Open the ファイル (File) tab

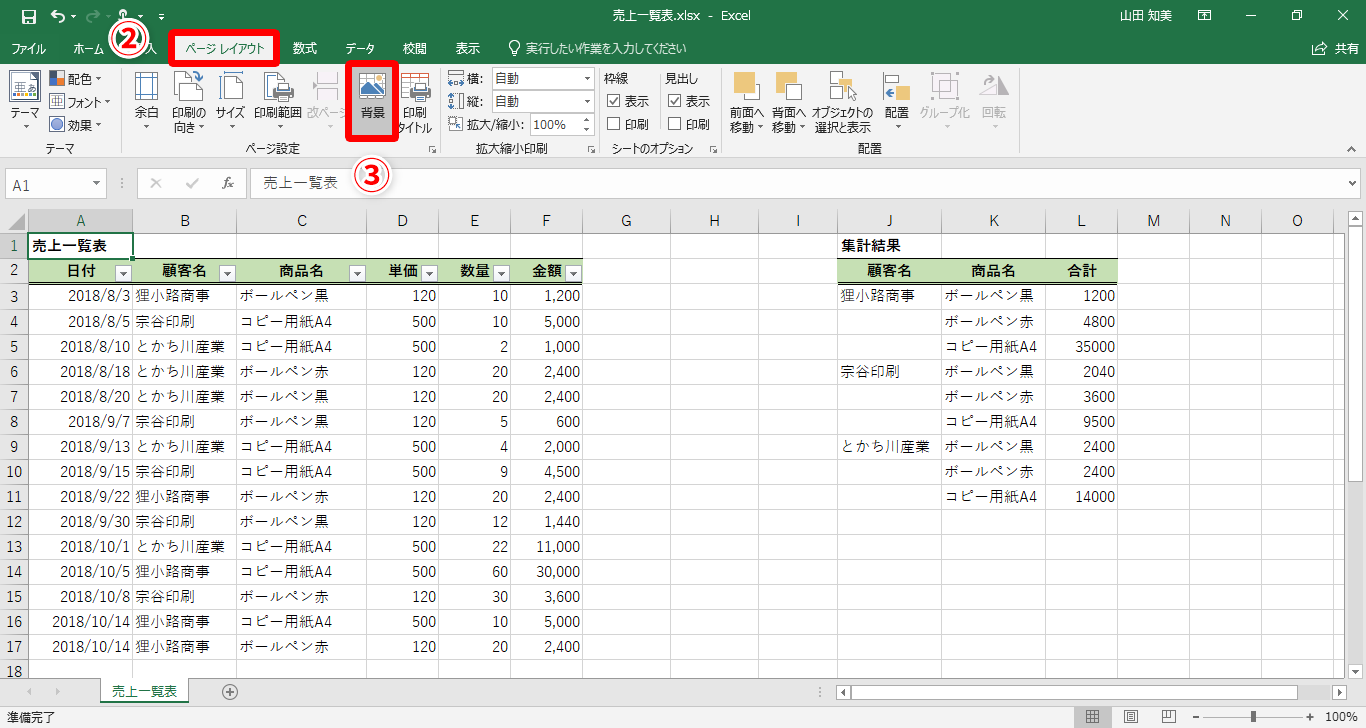click(28, 48)
